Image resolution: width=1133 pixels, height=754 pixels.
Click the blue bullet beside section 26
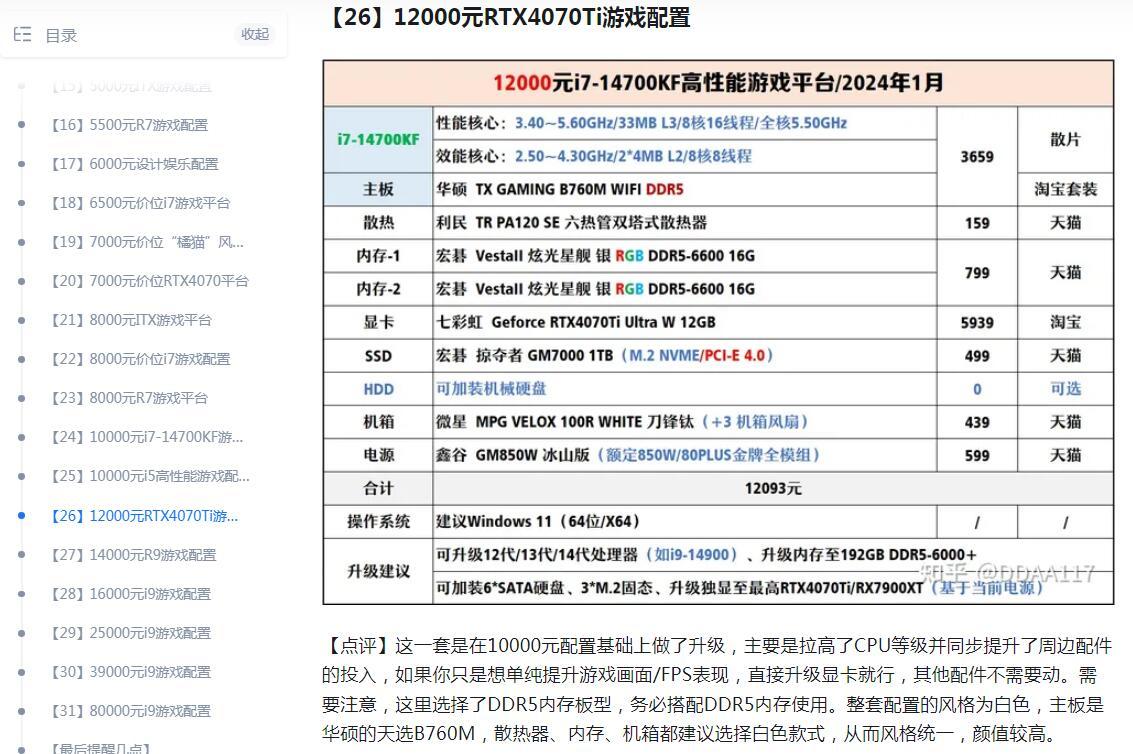pos(22,516)
